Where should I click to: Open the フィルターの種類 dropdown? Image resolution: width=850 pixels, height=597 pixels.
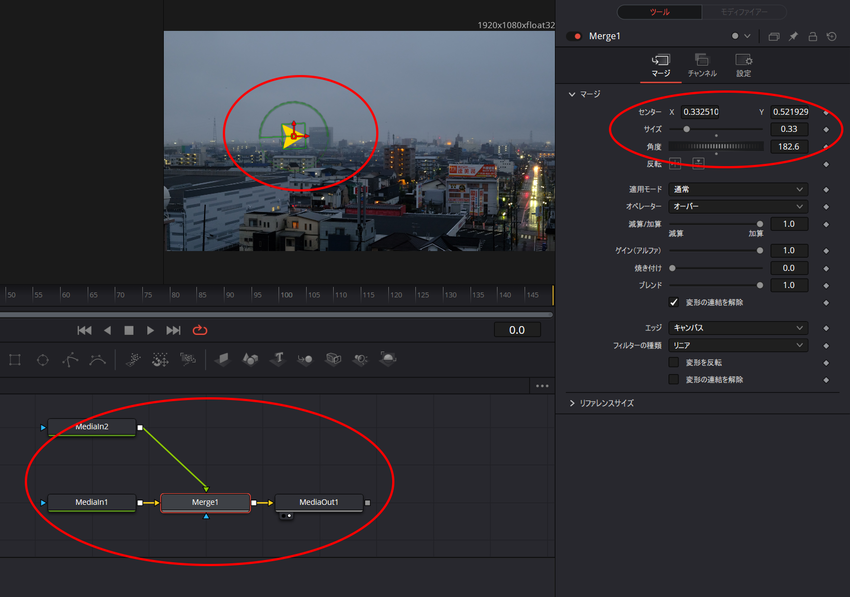738,345
